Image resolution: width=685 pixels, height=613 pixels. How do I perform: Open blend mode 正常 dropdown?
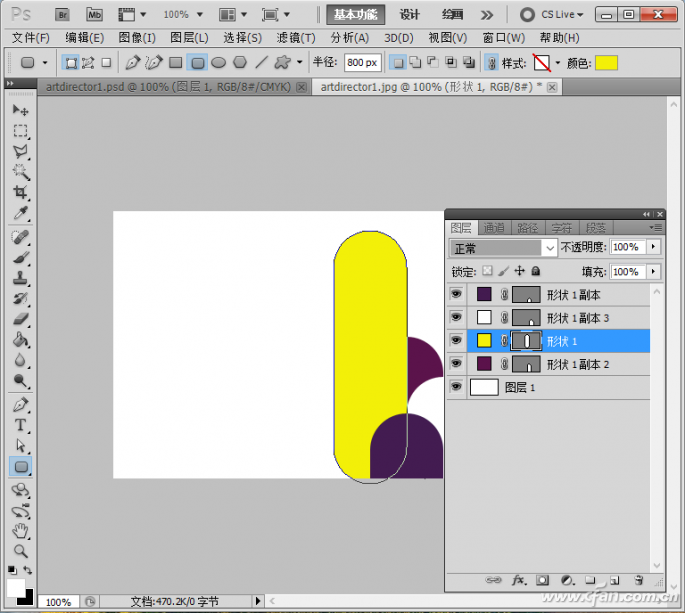[503, 248]
